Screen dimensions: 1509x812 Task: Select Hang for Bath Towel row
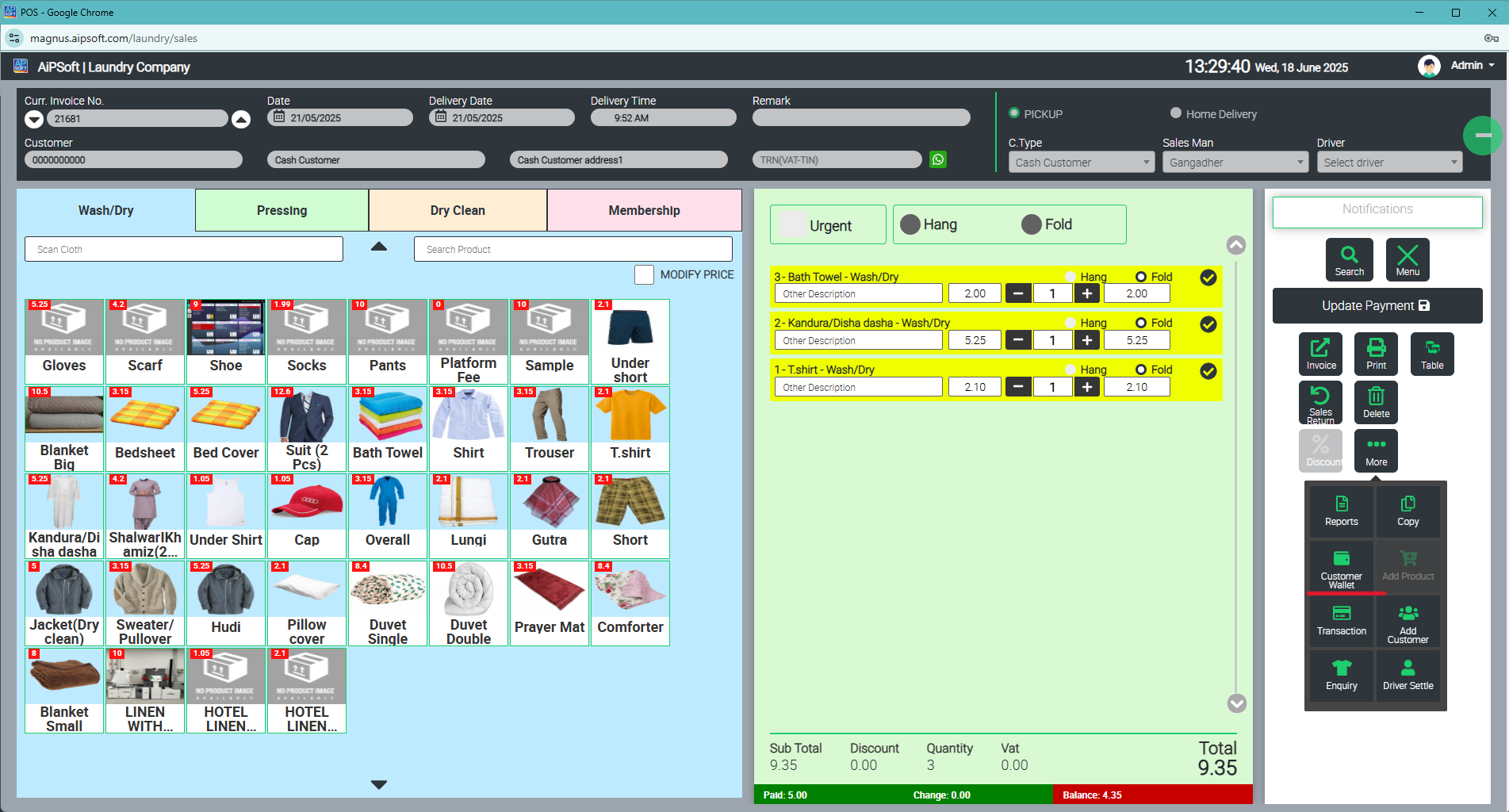[x=1070, y=277]
